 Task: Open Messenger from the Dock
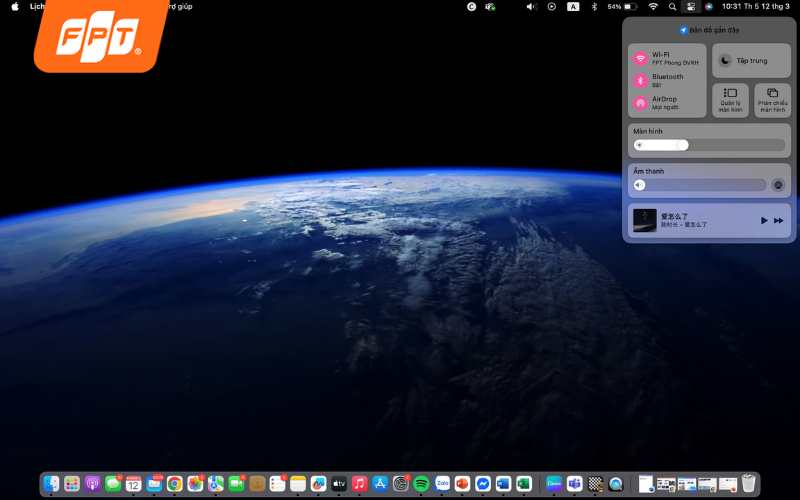(482, 483)
